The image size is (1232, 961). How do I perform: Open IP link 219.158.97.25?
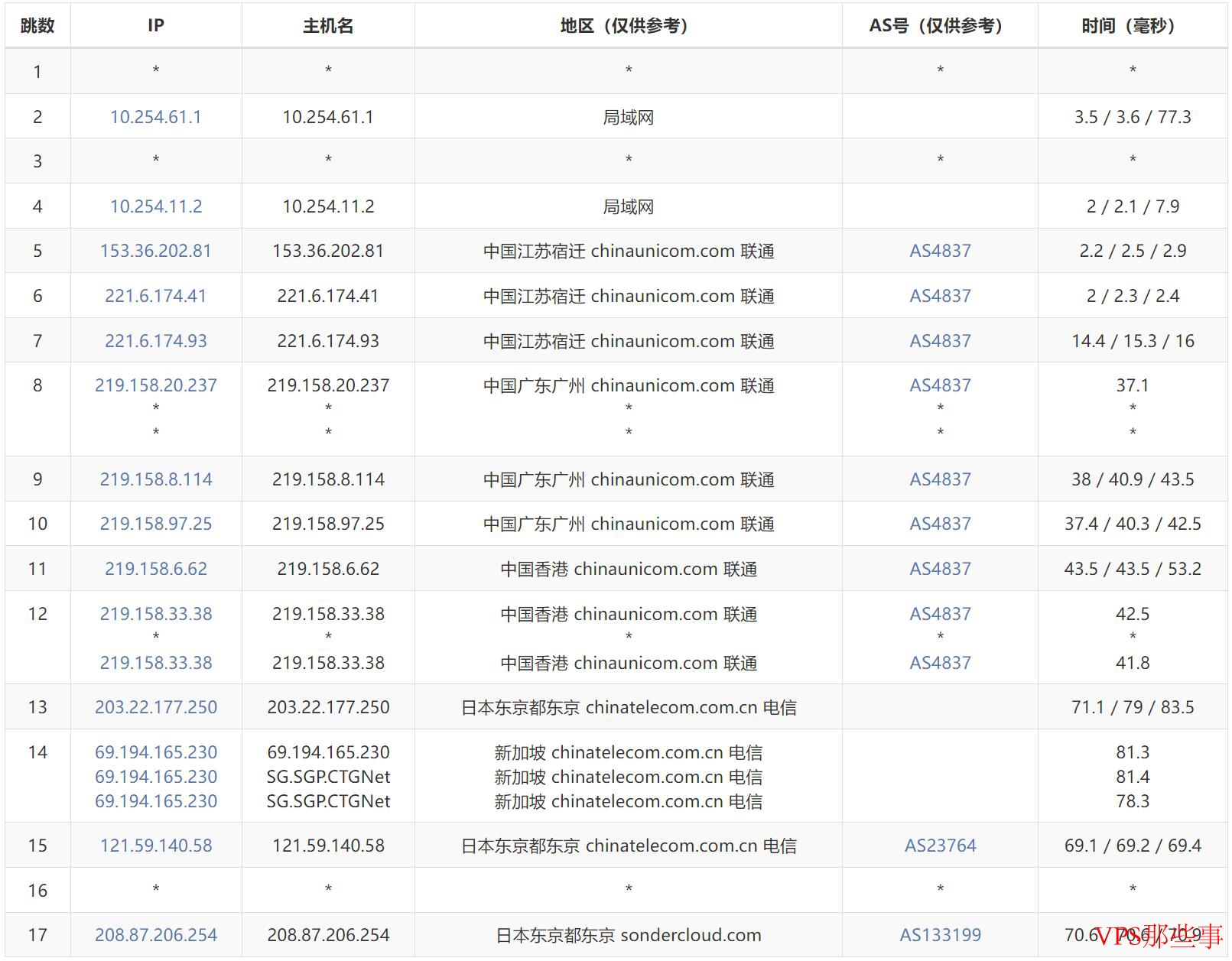(156, 524)
